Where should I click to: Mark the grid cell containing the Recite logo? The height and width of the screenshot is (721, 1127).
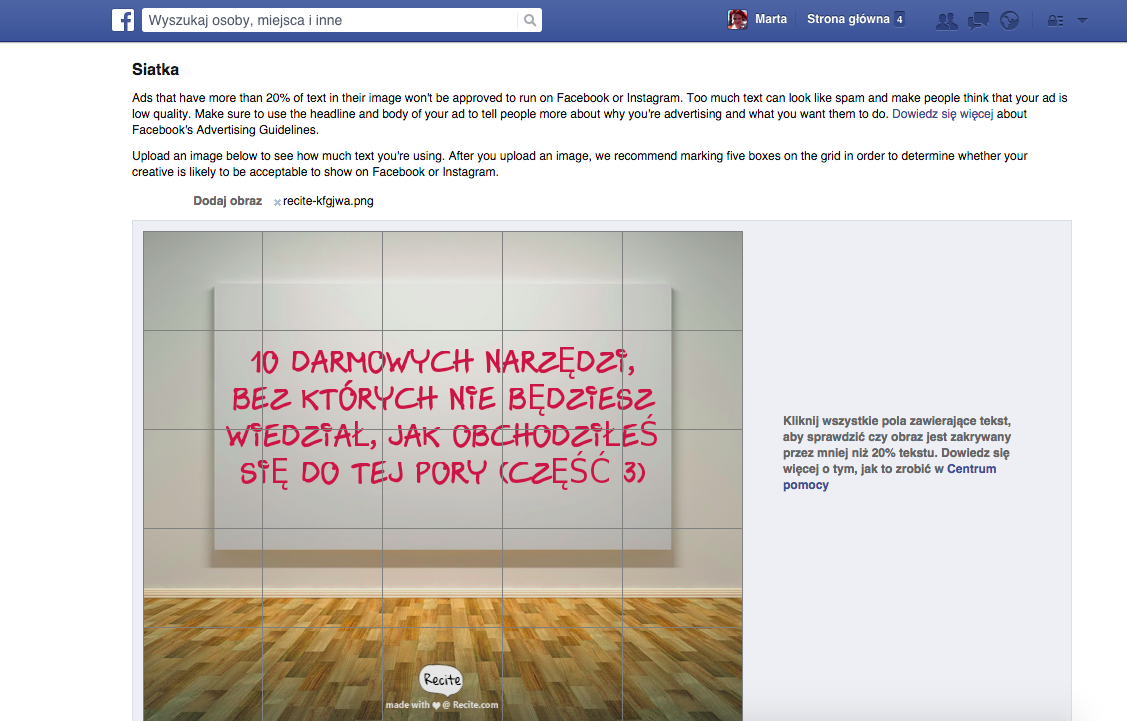coord(441,676)
